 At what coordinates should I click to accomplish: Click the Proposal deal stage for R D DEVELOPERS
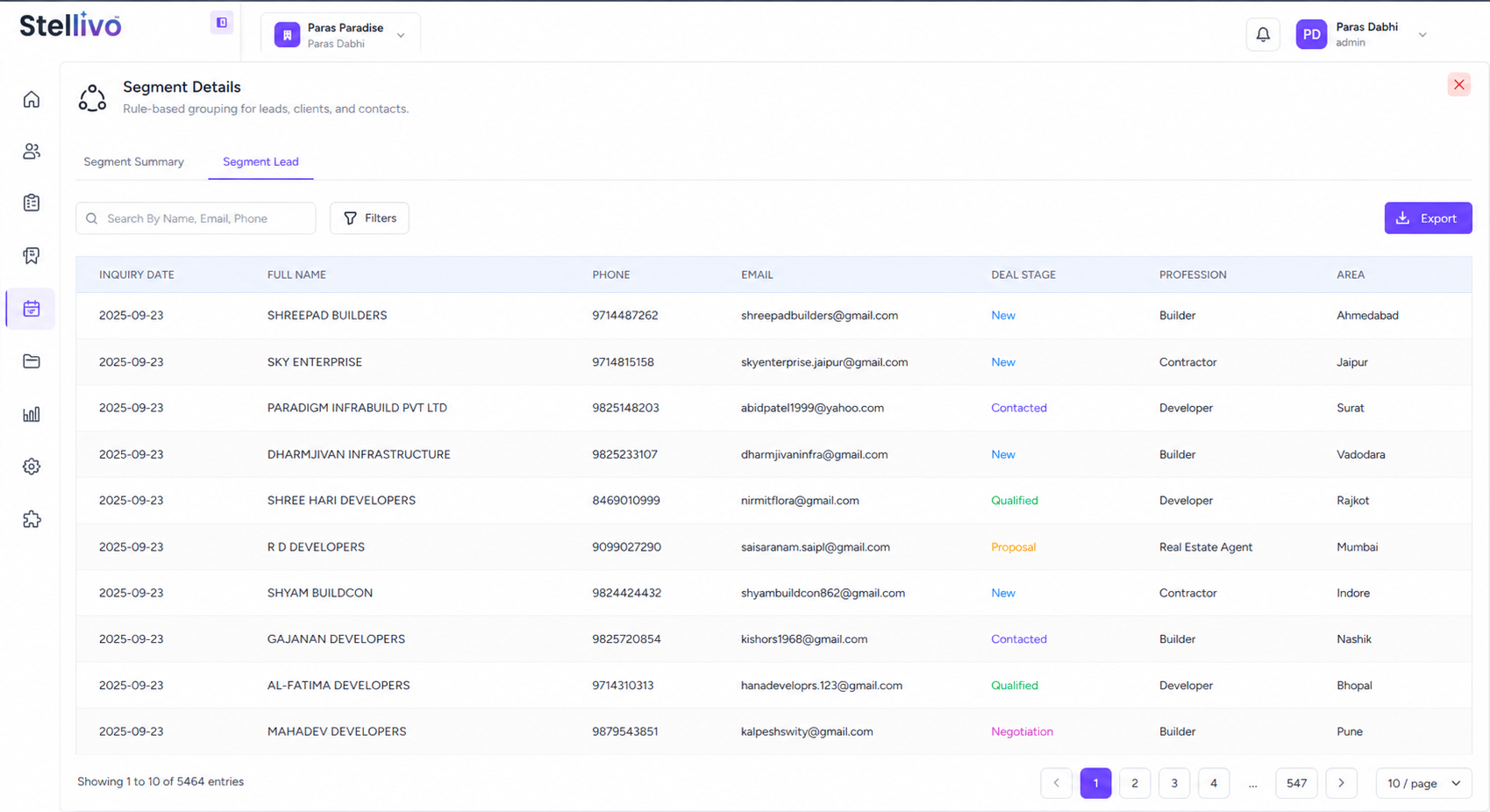coord(1013,547)
